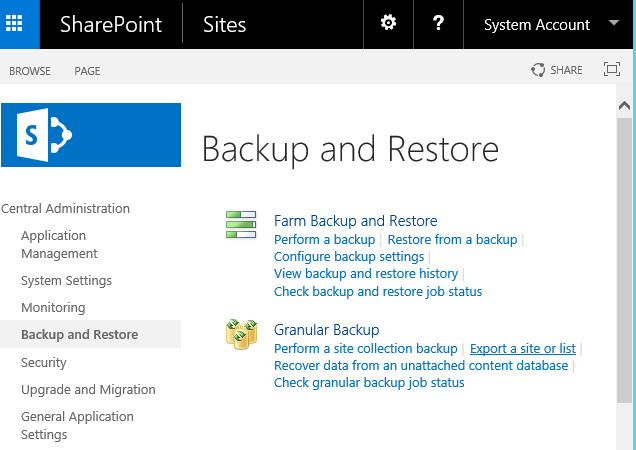Open Check backup and restore job status
This screenshot has width=636, height=450.
coord(378,291)
